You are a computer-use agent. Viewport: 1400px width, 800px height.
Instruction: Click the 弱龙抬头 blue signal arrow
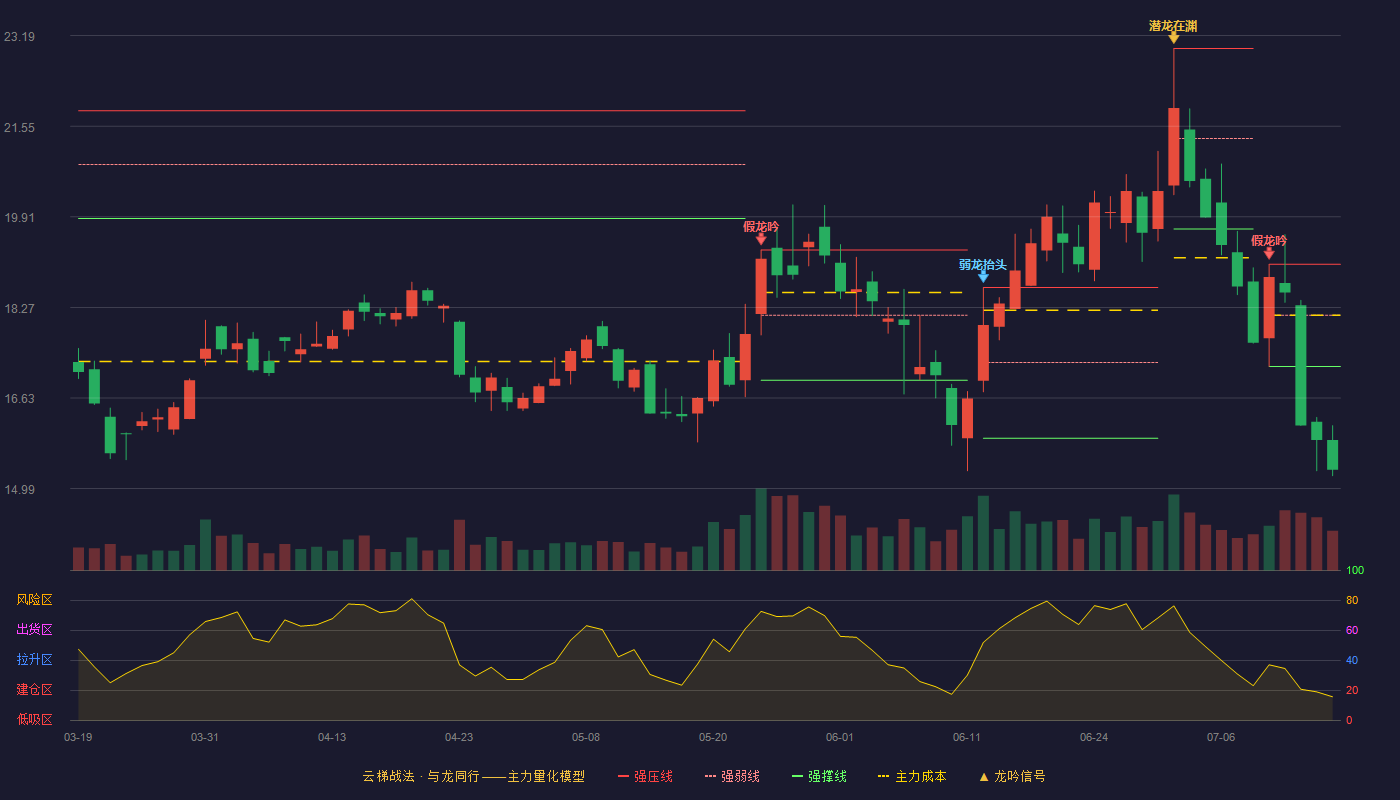click(983, 277)
